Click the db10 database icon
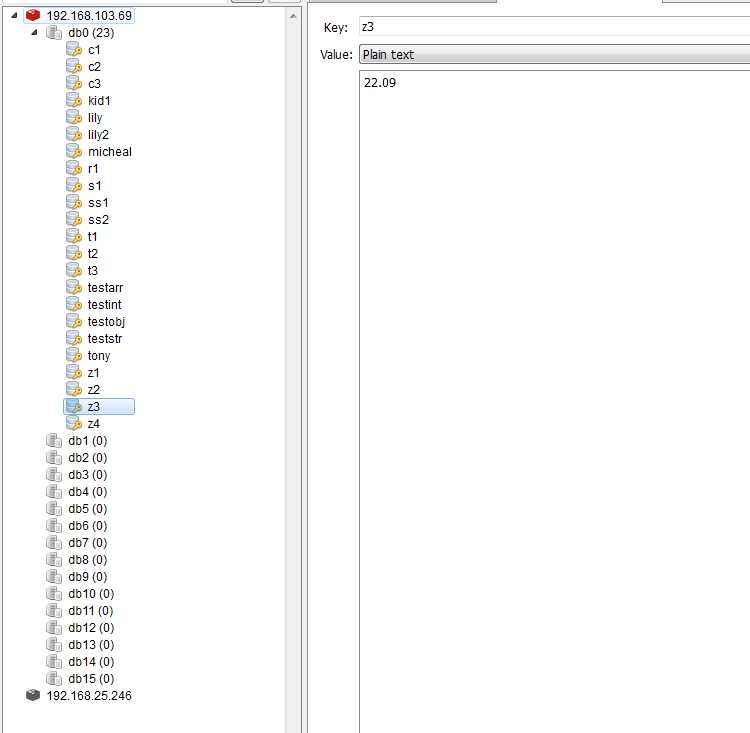Screen dimensions: 750x733 54,593
